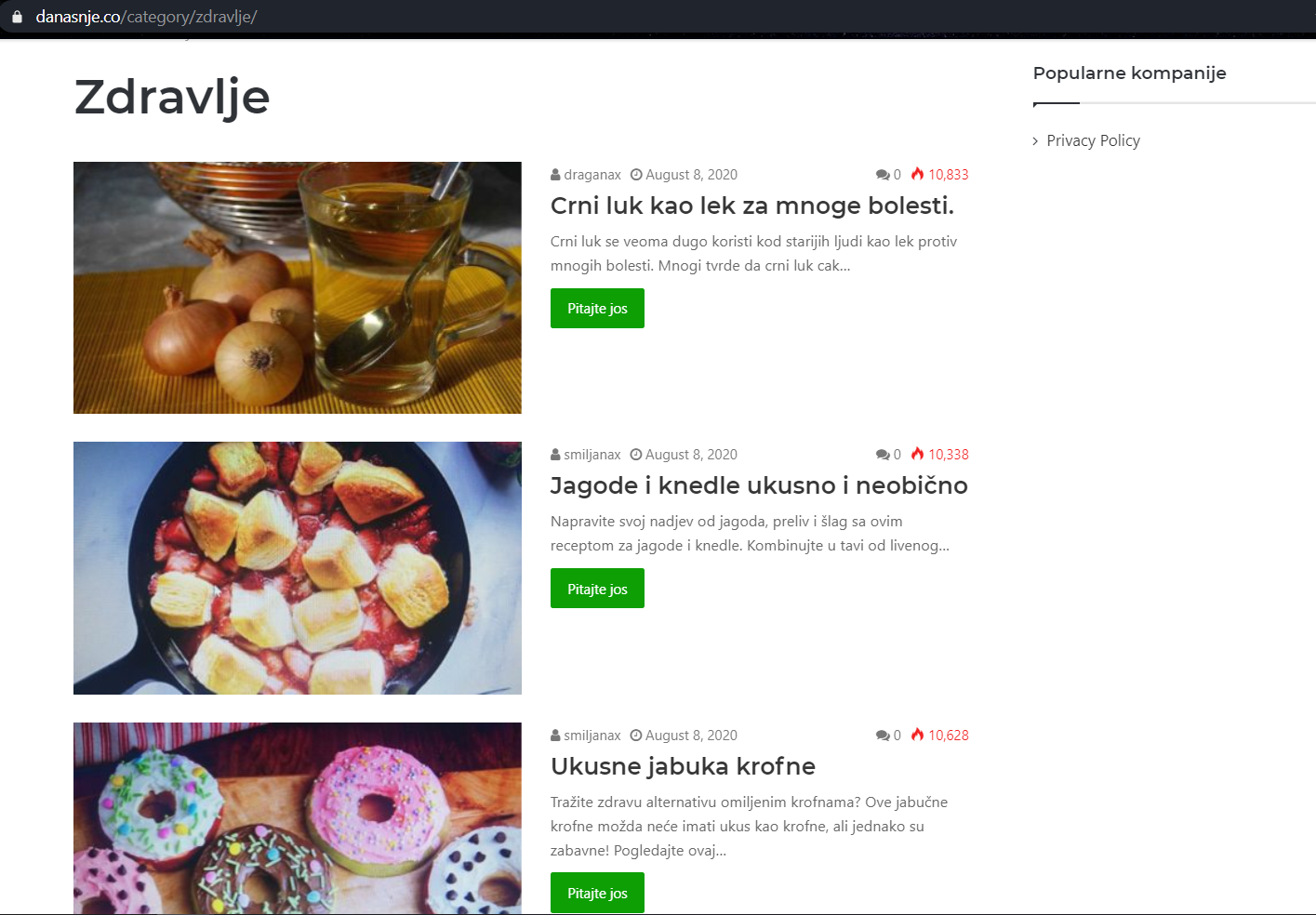1316x915 pixels.
Task: Click date of the Jagode i knedle post
Action: coord(691,455)
